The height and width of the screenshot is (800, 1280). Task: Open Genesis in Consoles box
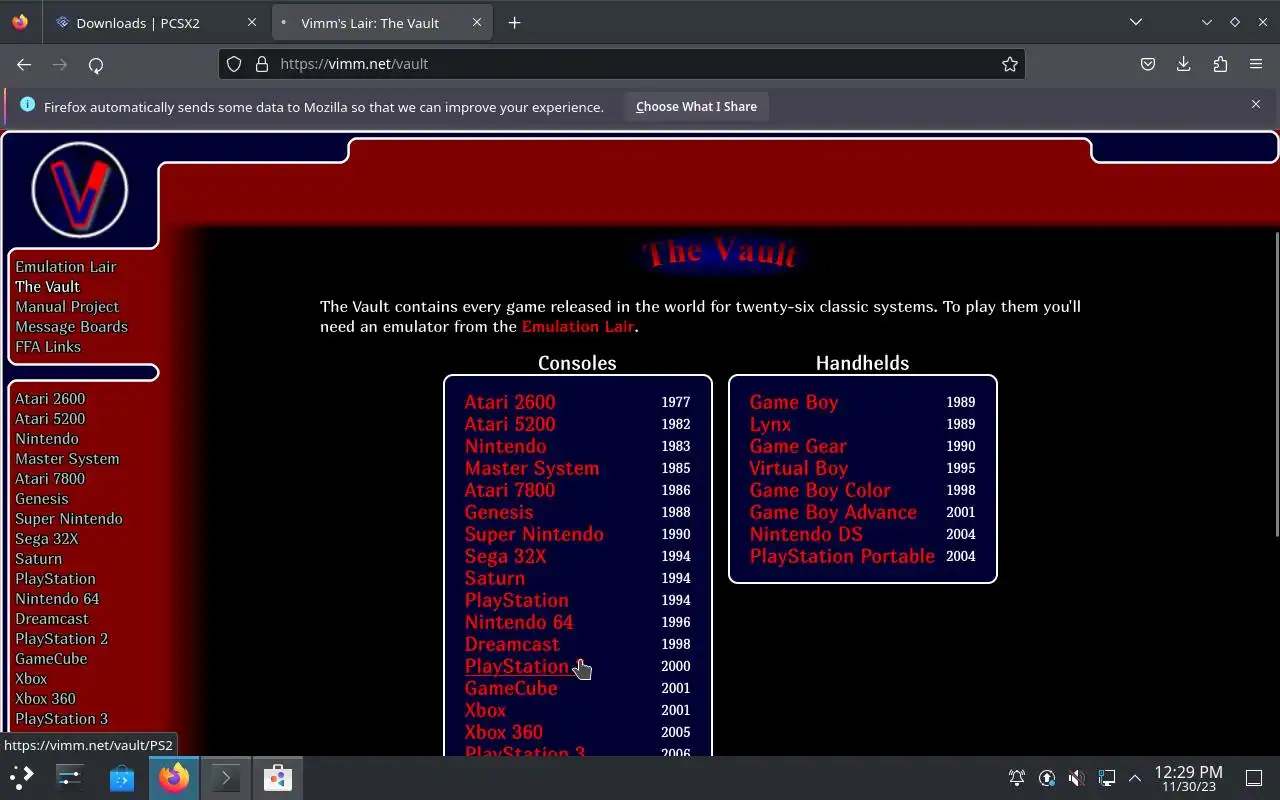(x=499, y=512)
